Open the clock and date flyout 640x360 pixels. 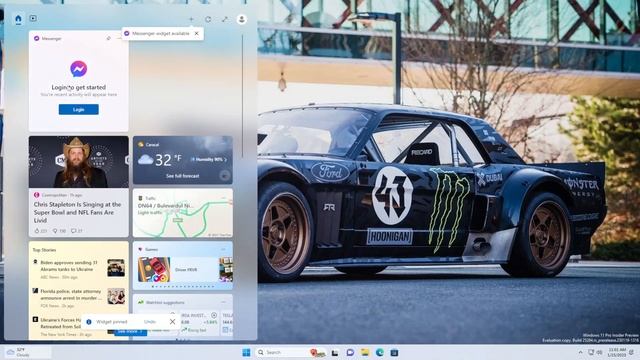[x=617, y=353]
